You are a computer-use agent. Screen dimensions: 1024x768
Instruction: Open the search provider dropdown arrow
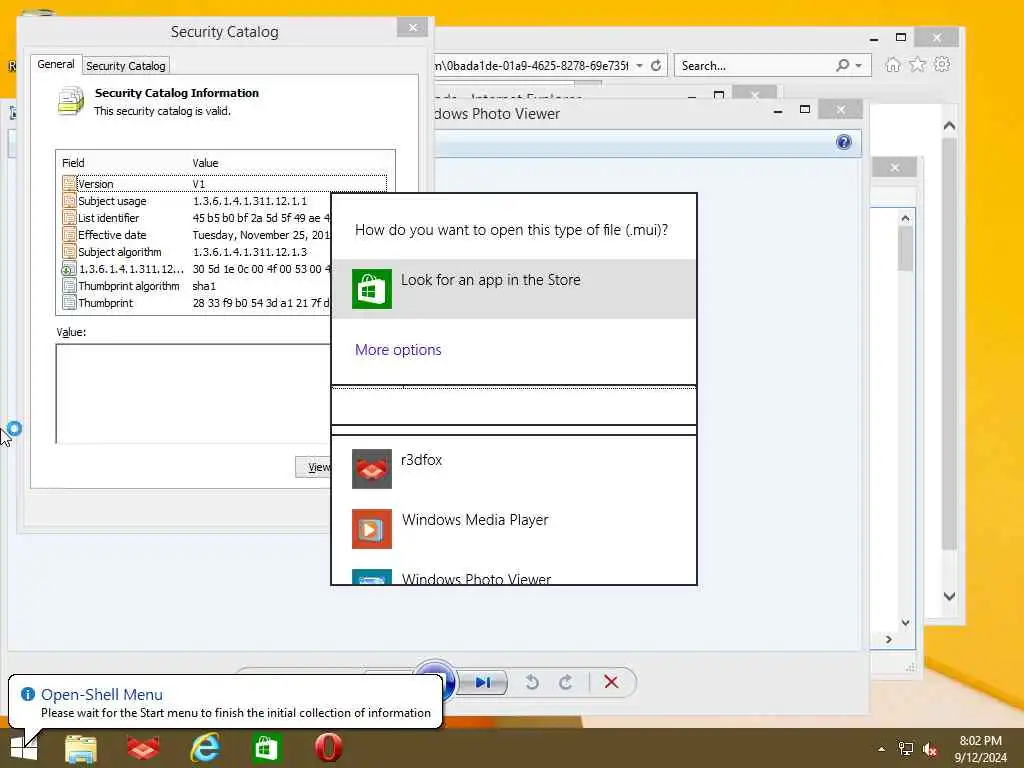tap(858, 65)
